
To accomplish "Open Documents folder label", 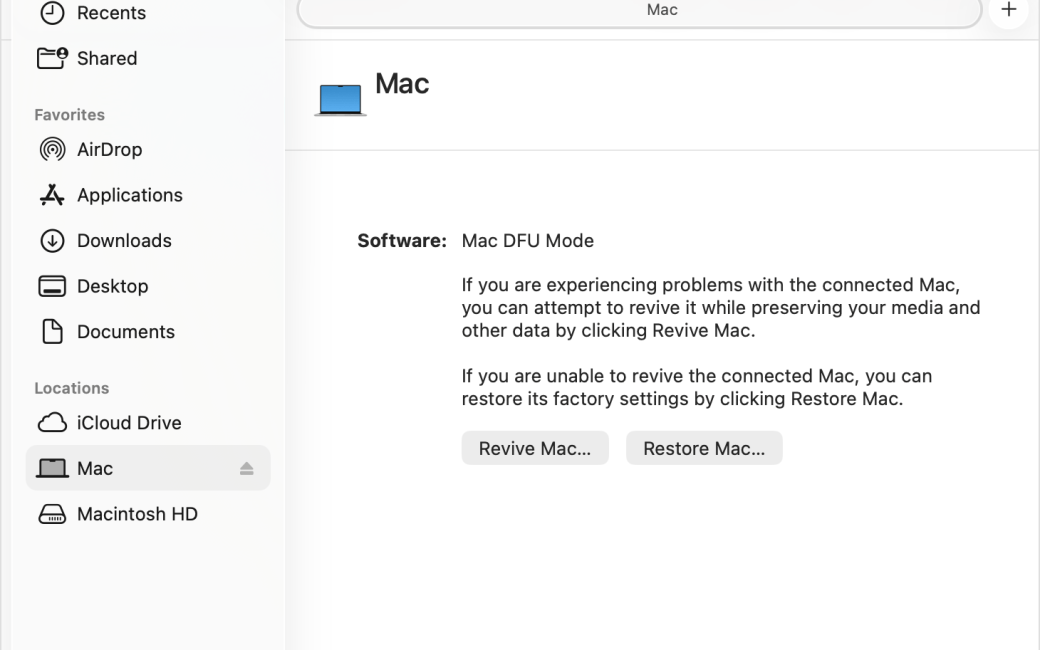I will coord(125,332).
